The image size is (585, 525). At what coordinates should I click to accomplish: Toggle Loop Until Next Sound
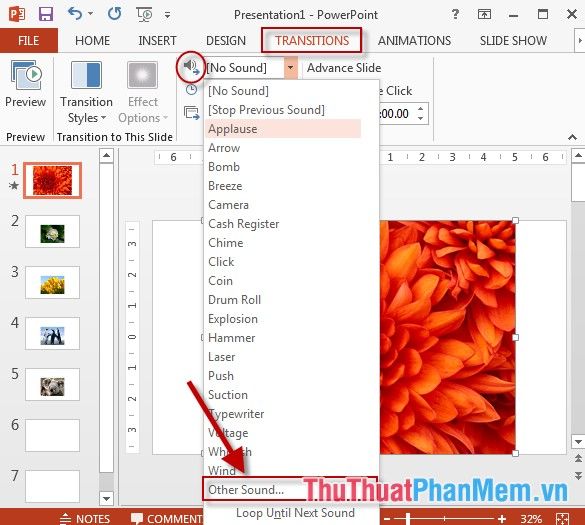point(295,513)
